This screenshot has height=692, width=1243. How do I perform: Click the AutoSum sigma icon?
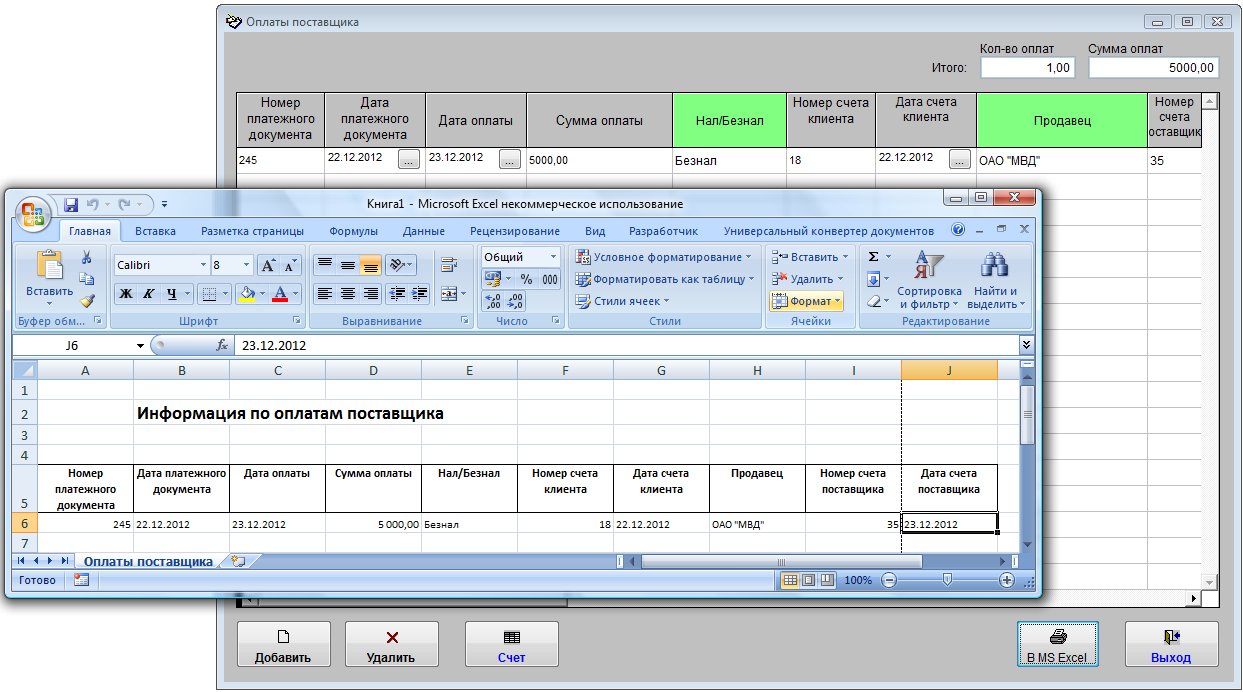coord(873,257)
